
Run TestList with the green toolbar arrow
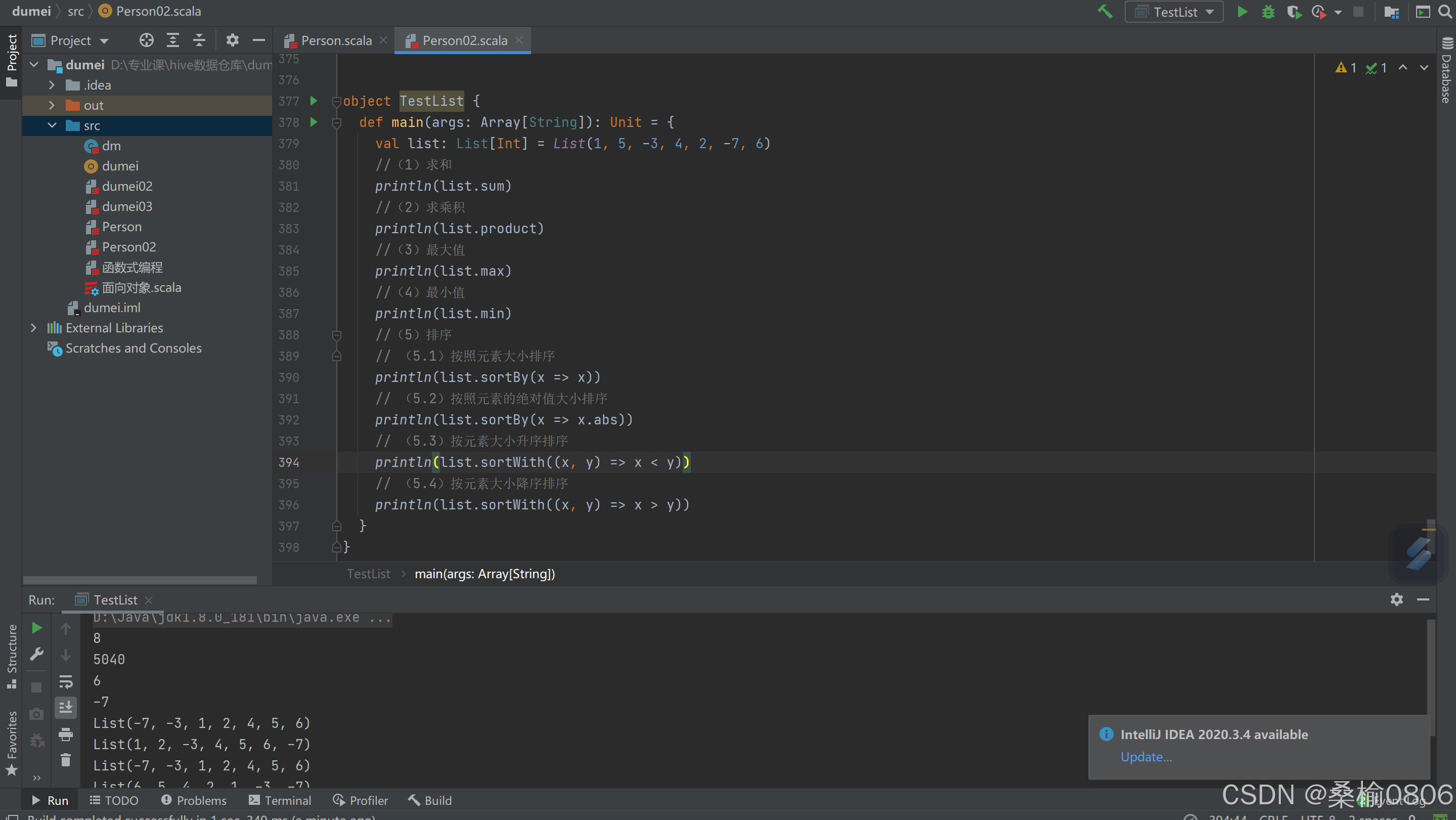click(1242, 12)
